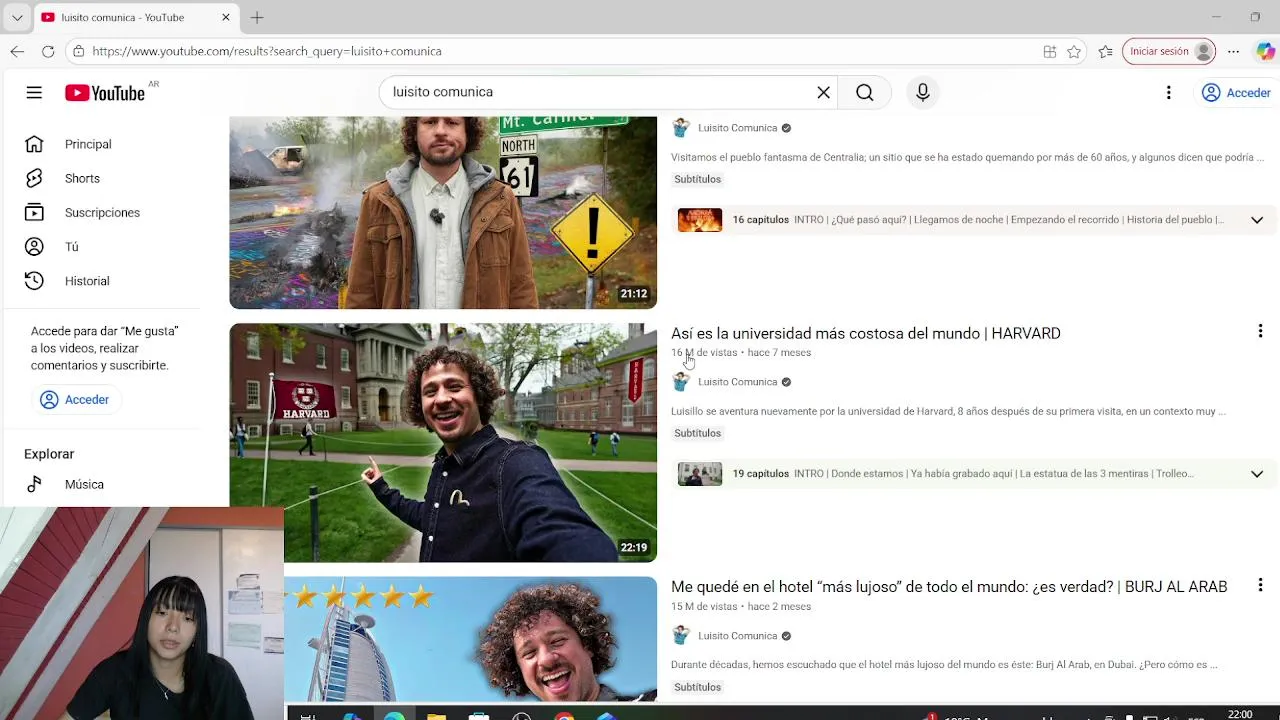
Task: Open Tú in the sidebar
Action: 71,246
